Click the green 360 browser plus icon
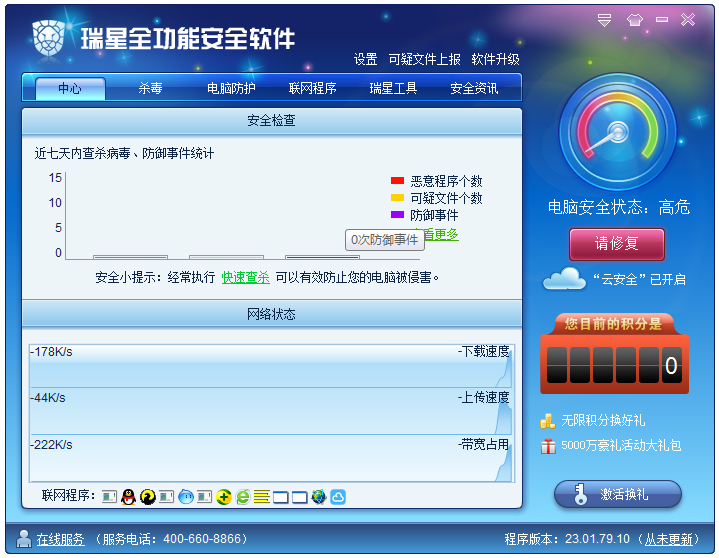 (224, 497)
